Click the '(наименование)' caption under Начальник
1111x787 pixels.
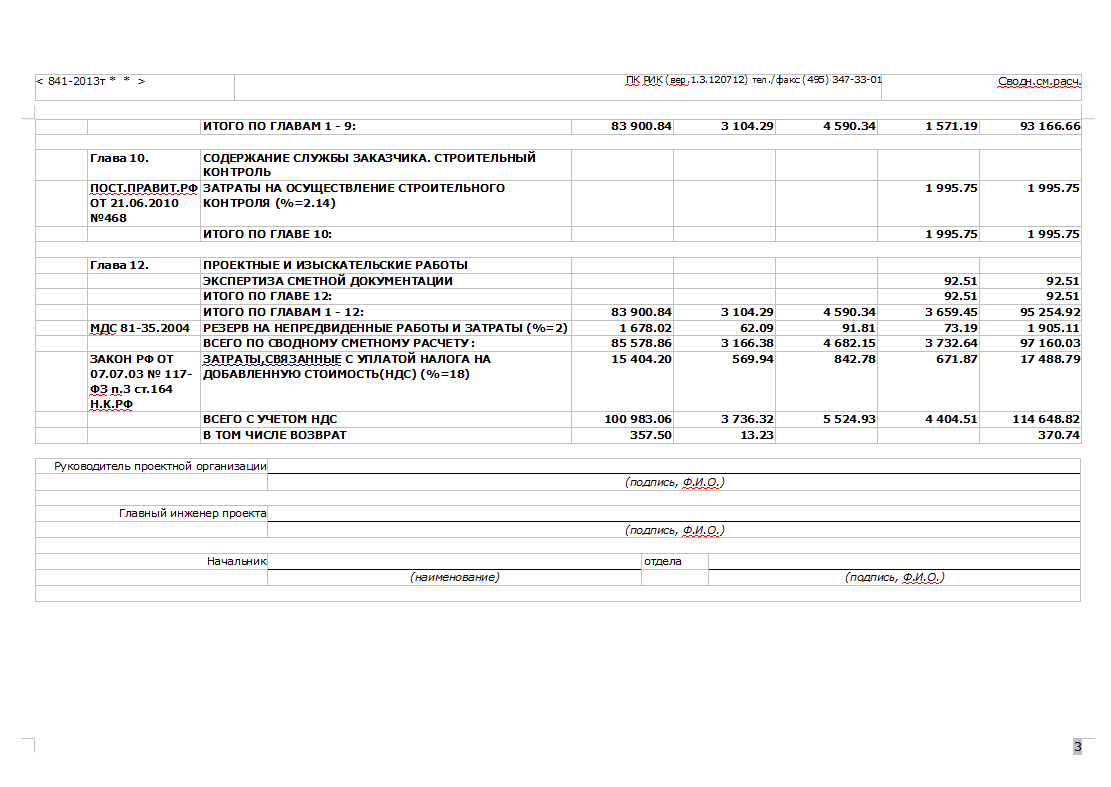(454, 577)
